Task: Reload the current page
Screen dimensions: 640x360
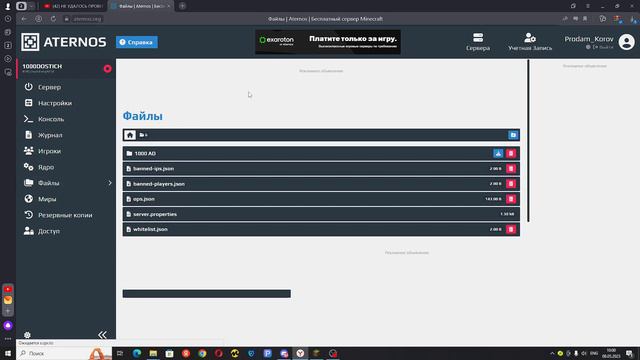Action: coord(53,19)
